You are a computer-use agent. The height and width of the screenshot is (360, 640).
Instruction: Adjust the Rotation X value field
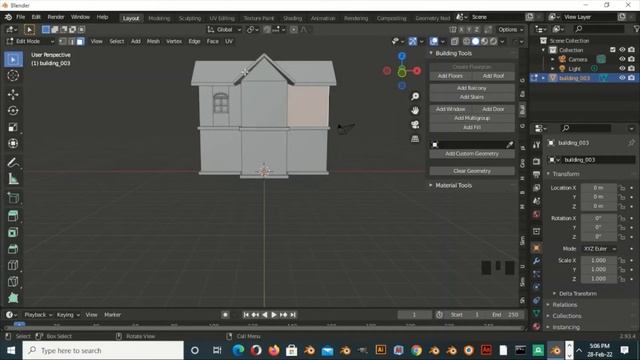598,218
